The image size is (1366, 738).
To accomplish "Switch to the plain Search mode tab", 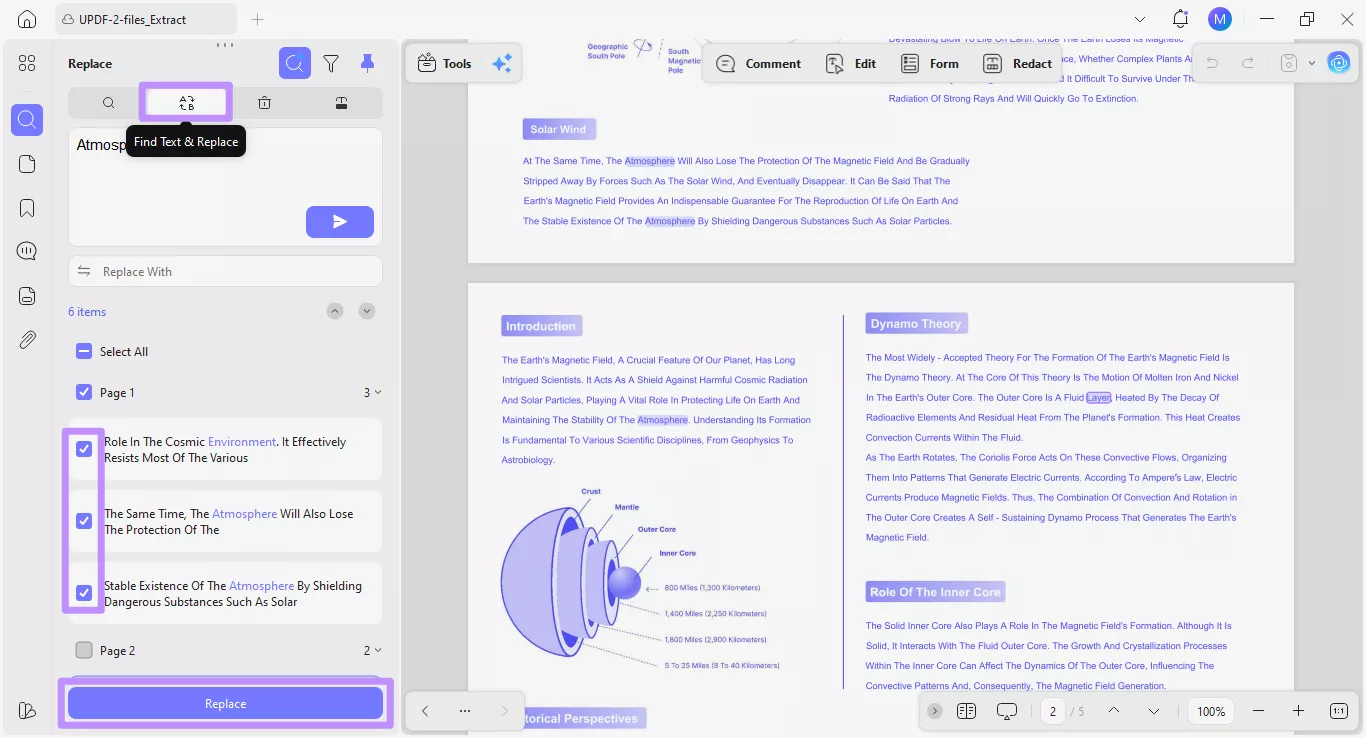I will (x=108, y=102).
